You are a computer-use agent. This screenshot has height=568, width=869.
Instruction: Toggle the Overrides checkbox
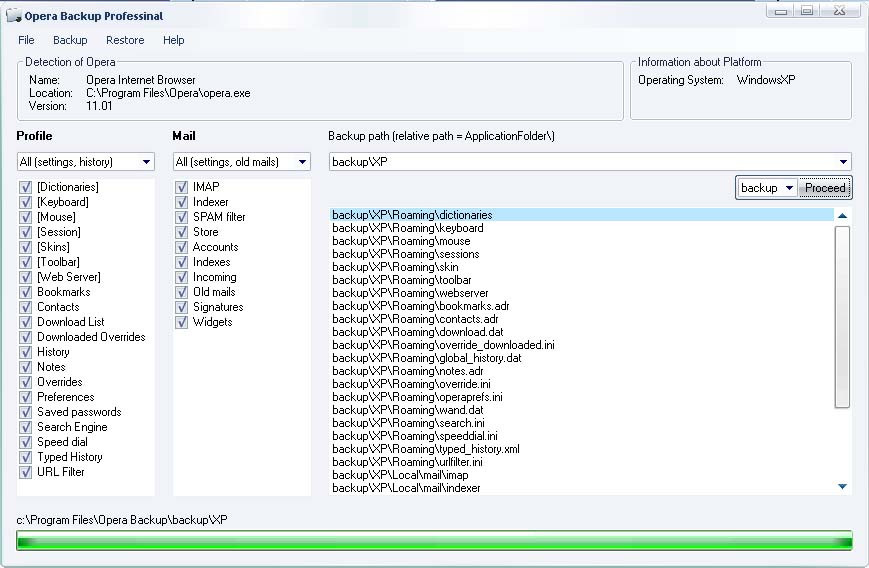coord(25,382)
